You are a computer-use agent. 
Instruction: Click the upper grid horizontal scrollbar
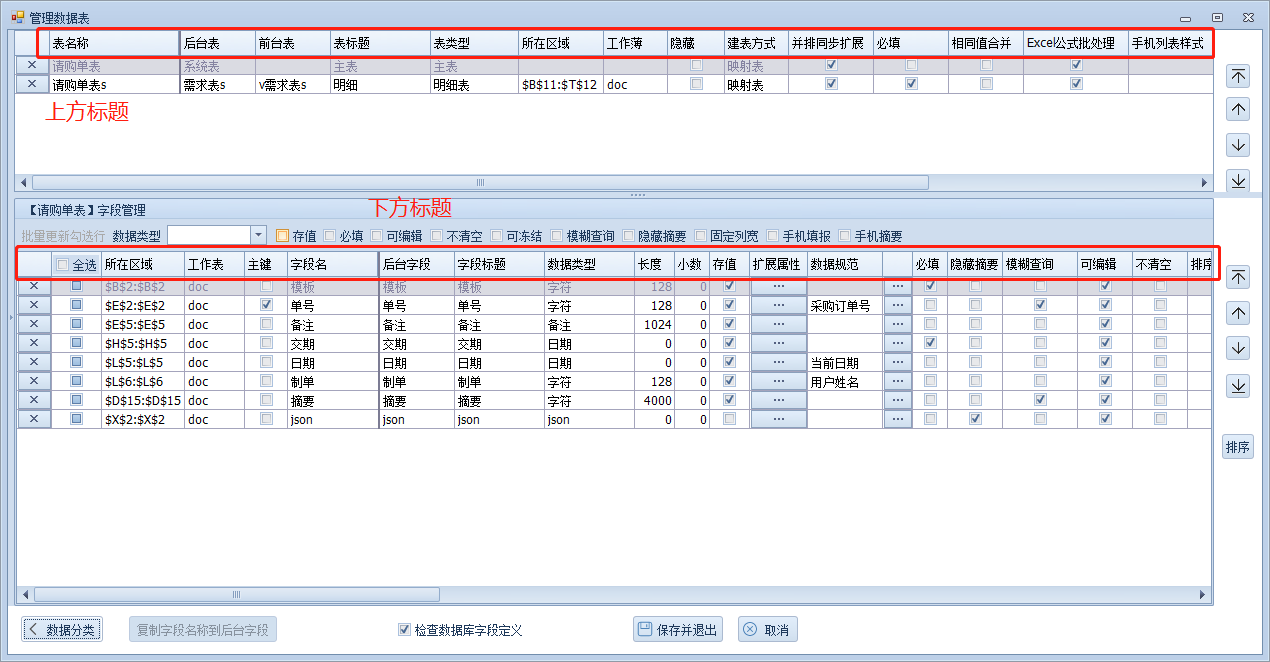click(480, 183)
